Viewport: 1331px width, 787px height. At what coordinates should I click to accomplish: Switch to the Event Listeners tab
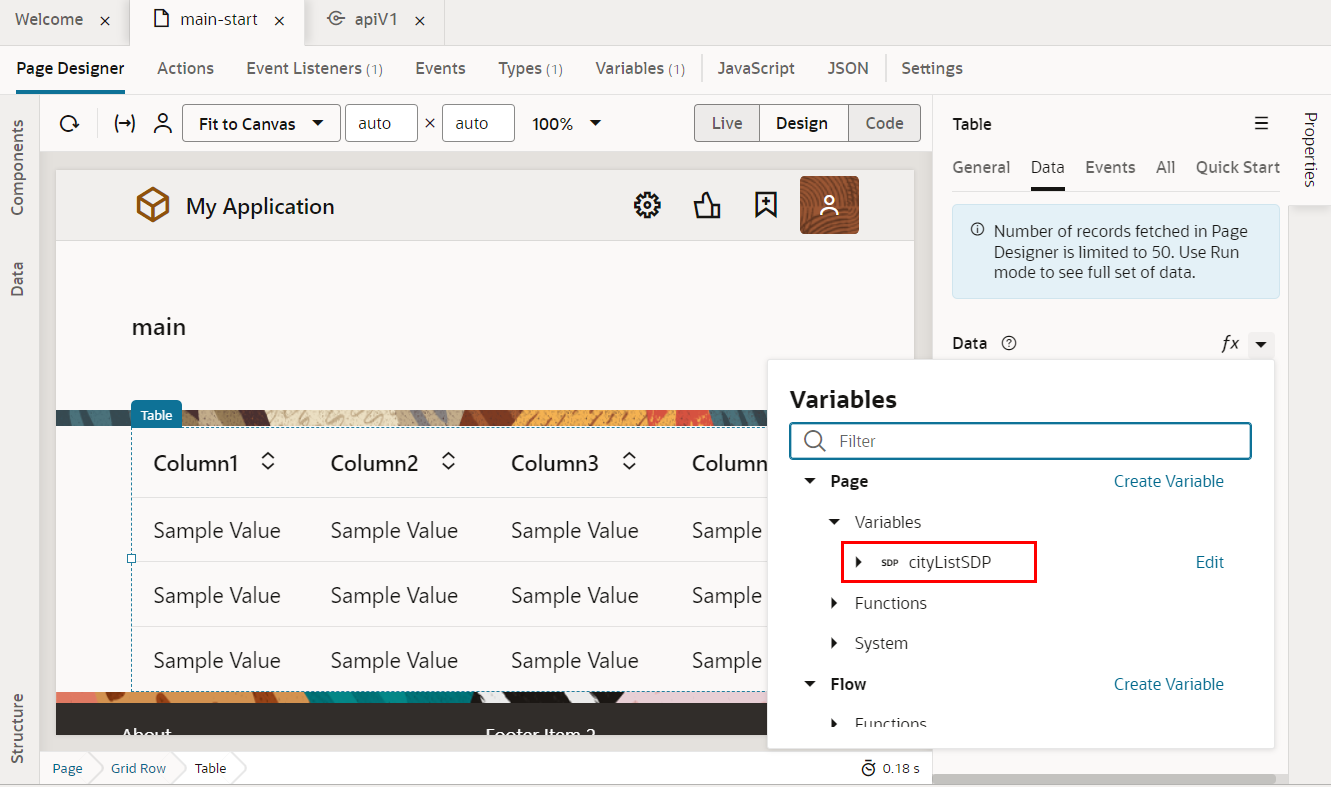[314, 68]
